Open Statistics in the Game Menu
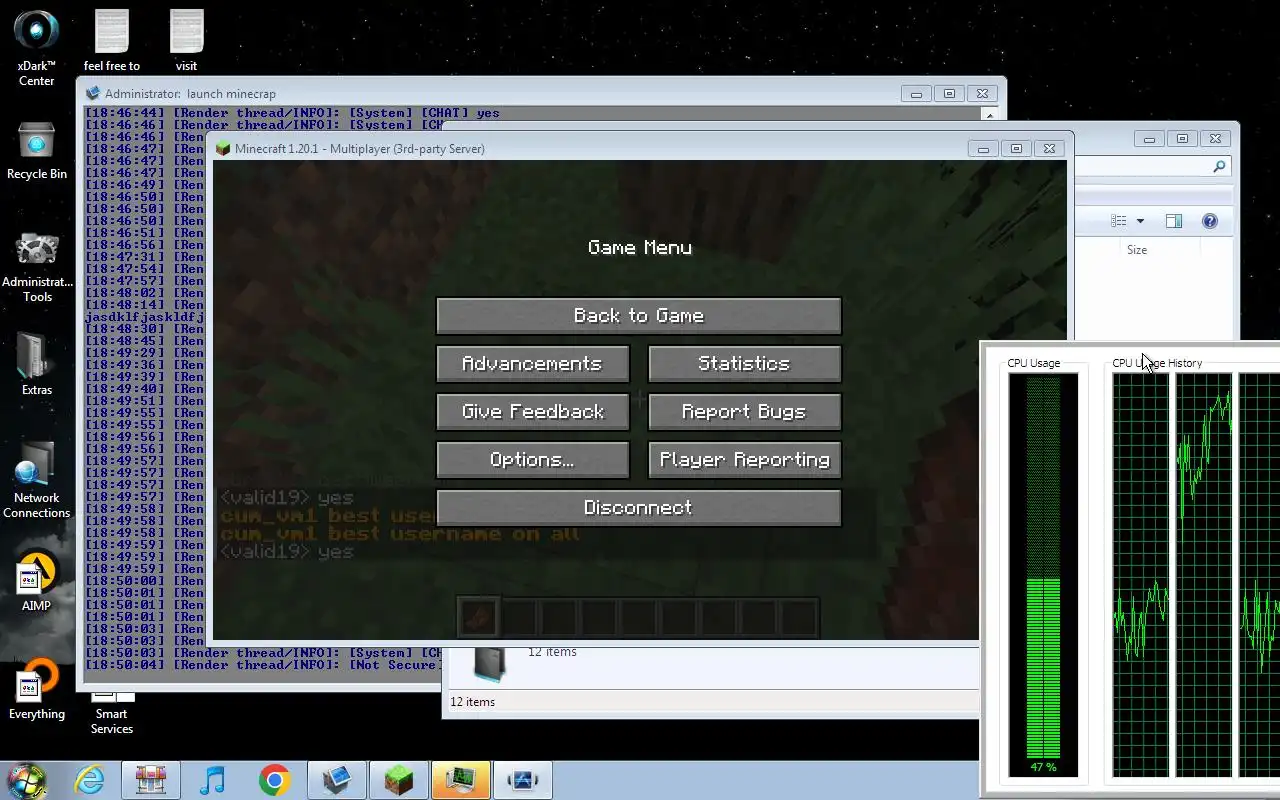Screen dimensions: 1280x800 coord(744,364)
